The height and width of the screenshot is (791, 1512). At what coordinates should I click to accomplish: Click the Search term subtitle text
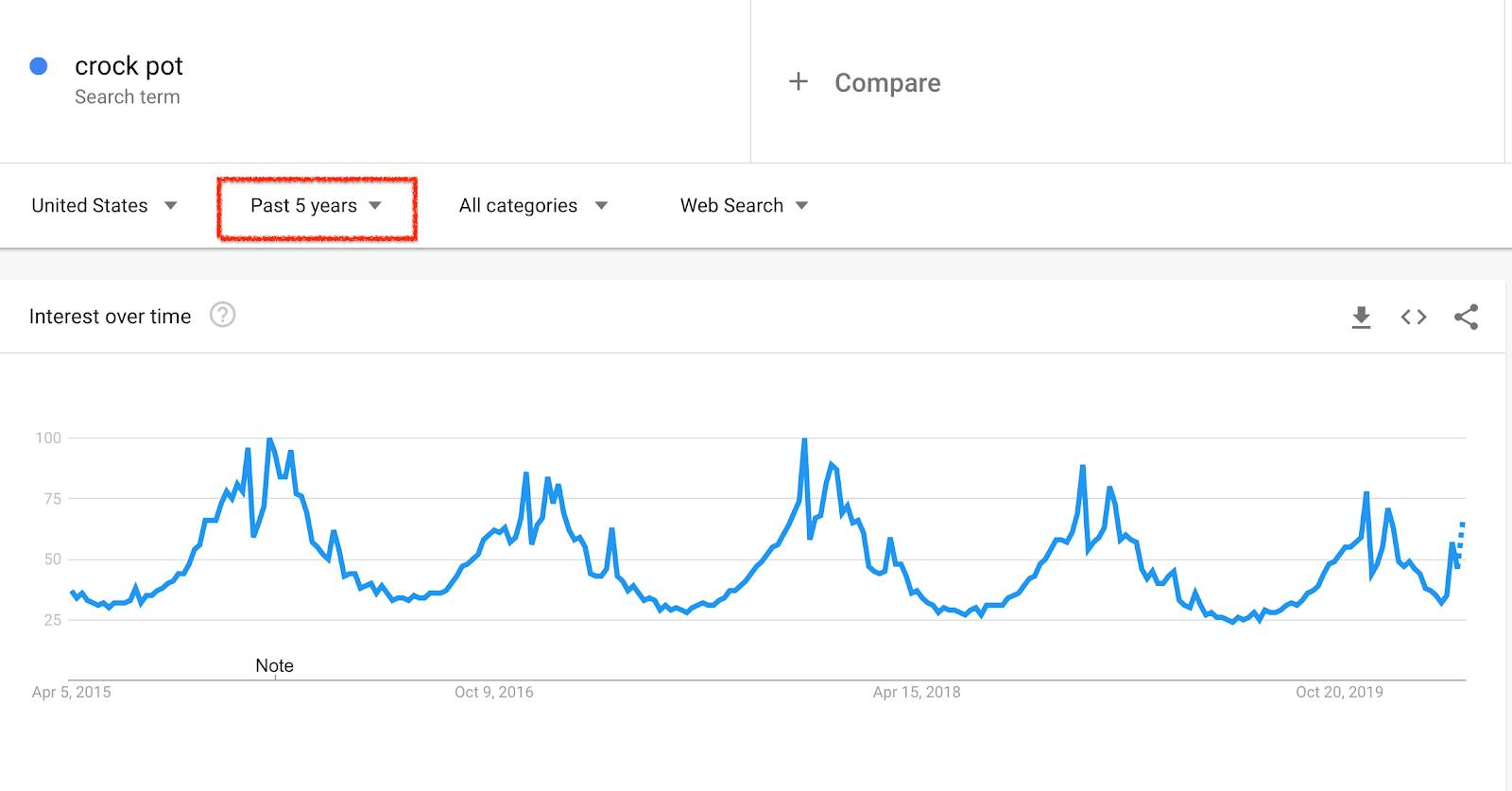127,97
